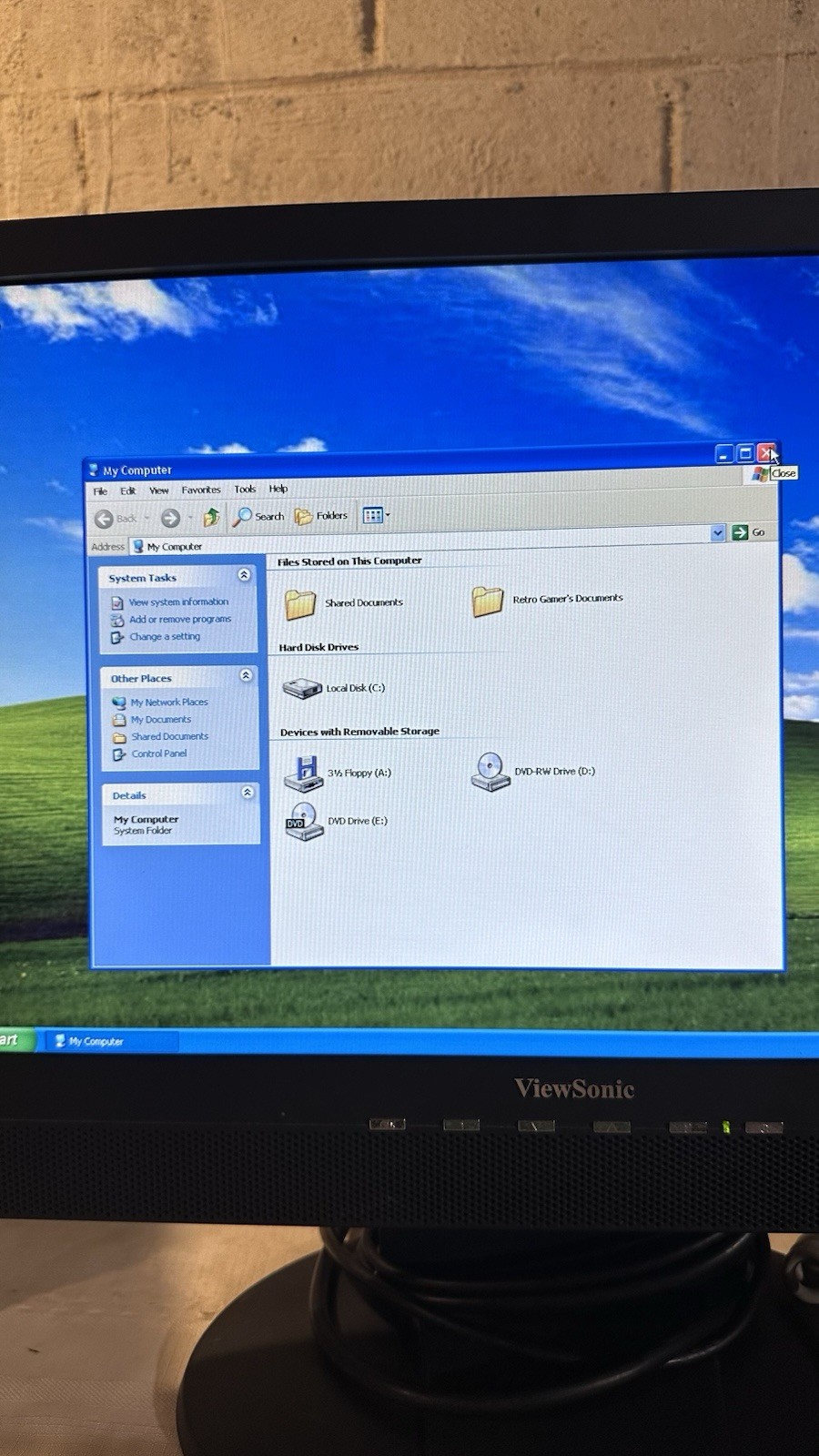Click the Forward arrow toolbar button
The height and width of the screenshot is (1456, 819).
point(170,517)
